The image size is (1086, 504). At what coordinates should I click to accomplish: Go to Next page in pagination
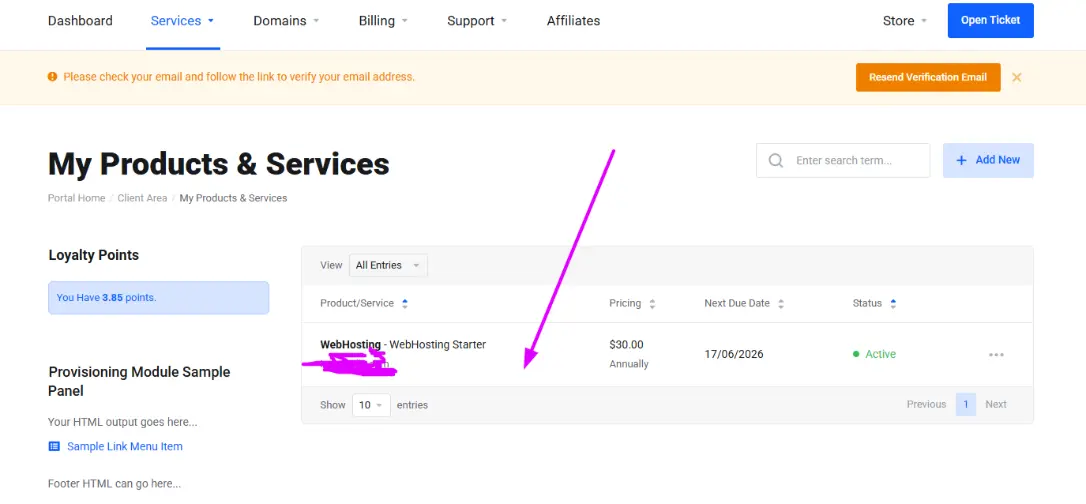click(x=996, y=404)
